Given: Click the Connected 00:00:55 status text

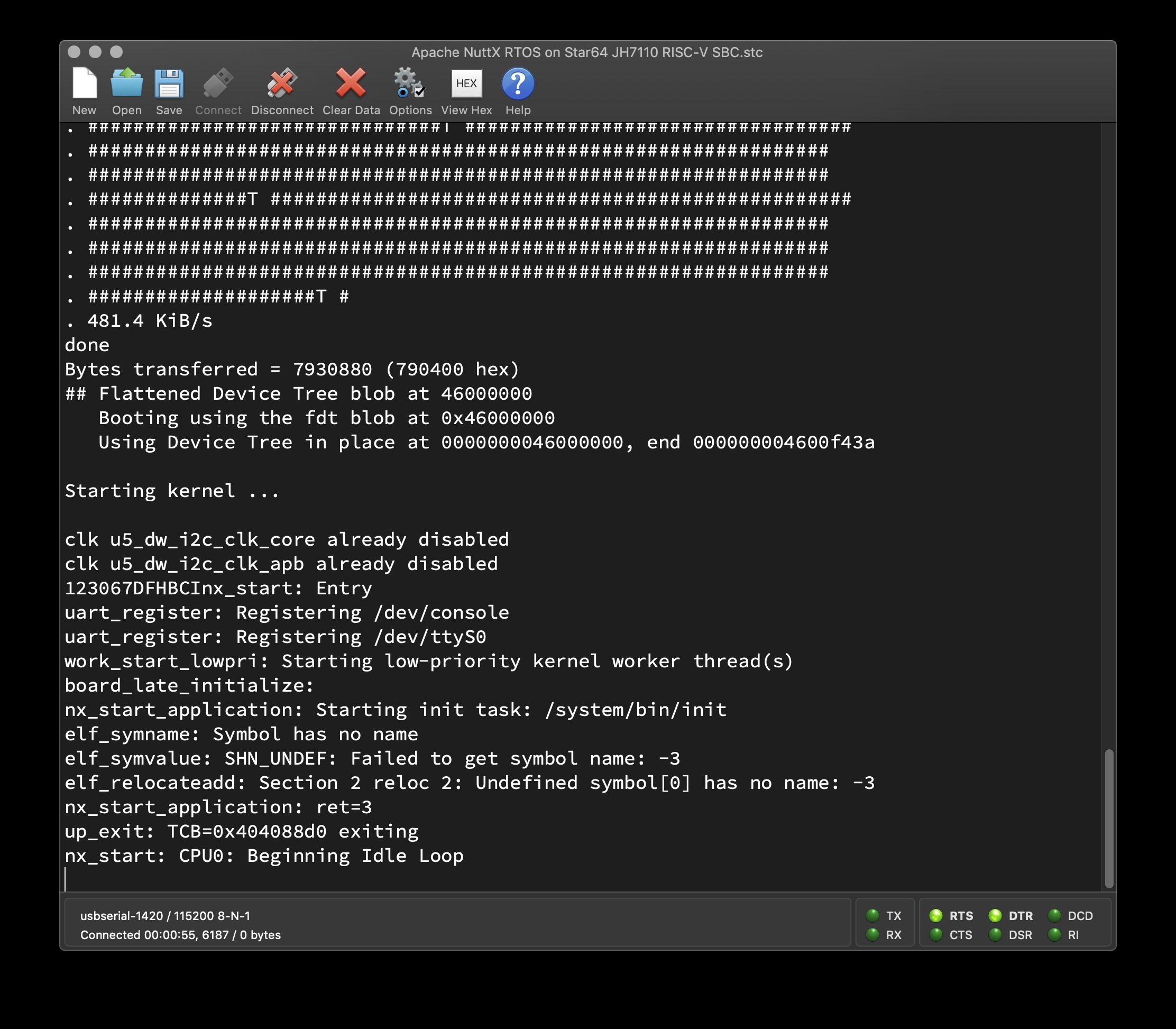Looking at the screenshot, I should (x=180, y=935).
